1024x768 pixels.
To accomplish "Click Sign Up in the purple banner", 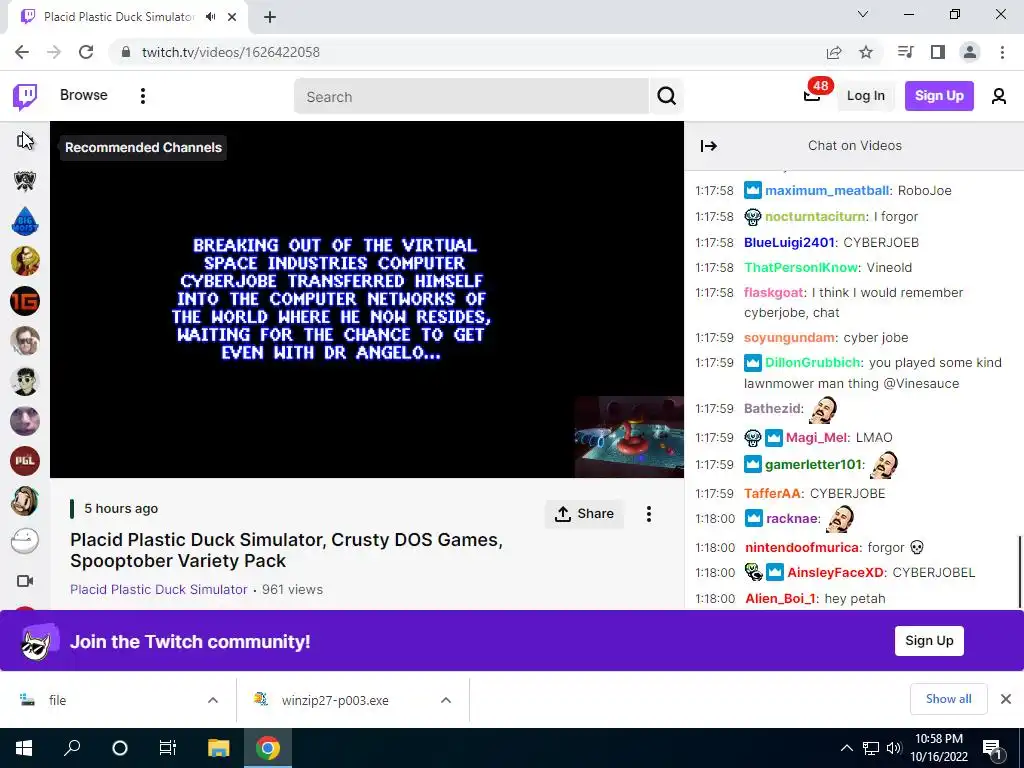I will [929, 641].
